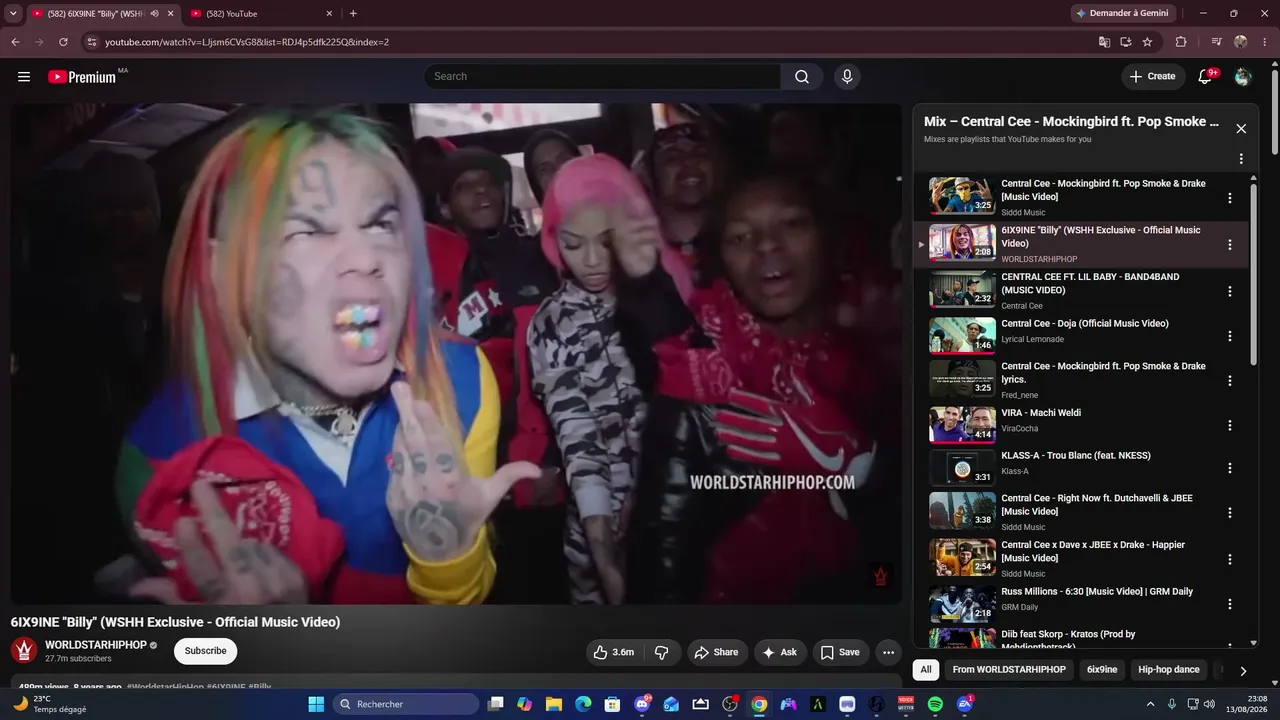Viewport: 1280px width, 720px height.
Task: Select the All filter chip
Action: 926,670
